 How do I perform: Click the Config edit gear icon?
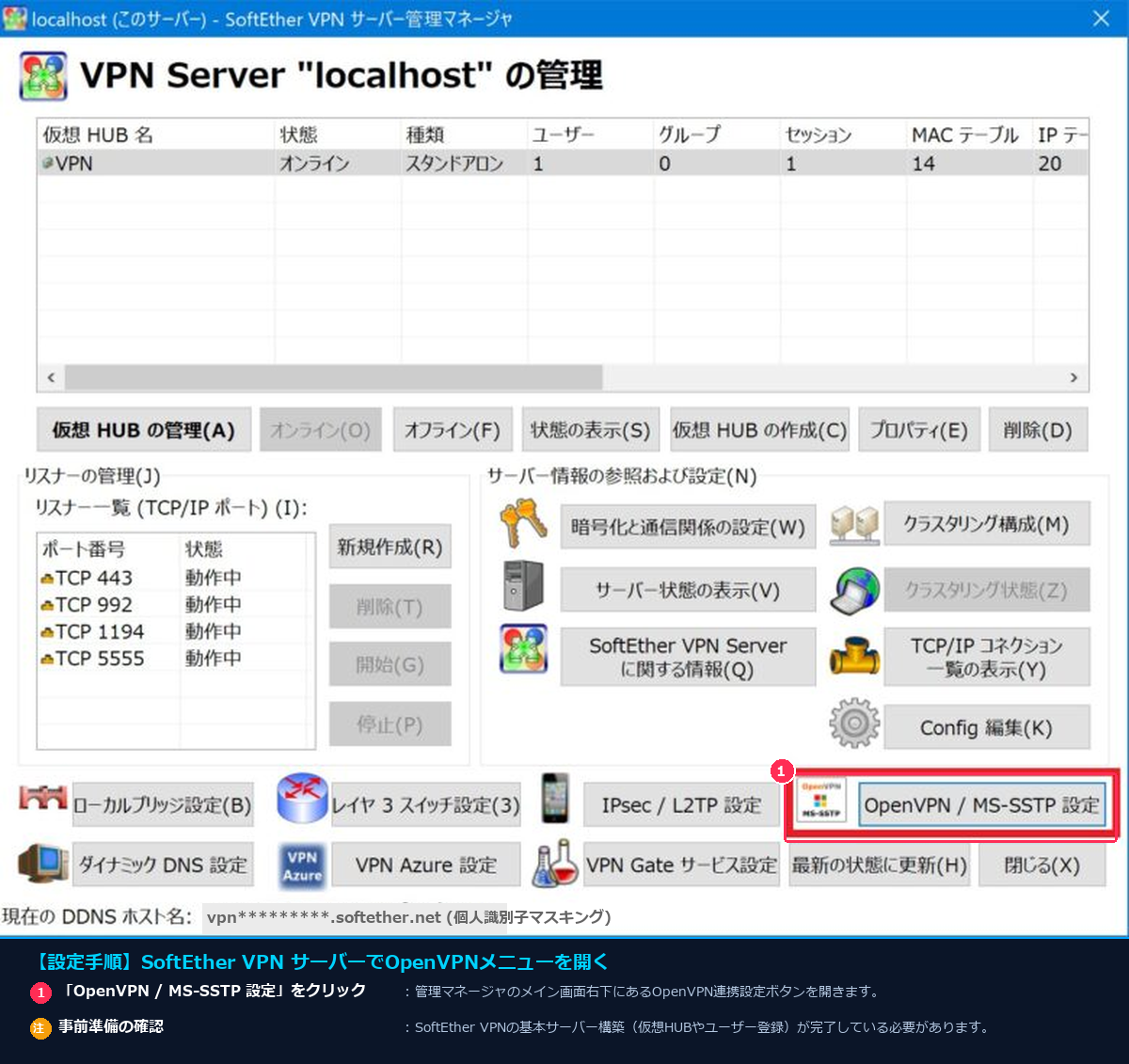pyautogui.click(x=854, y=723)
